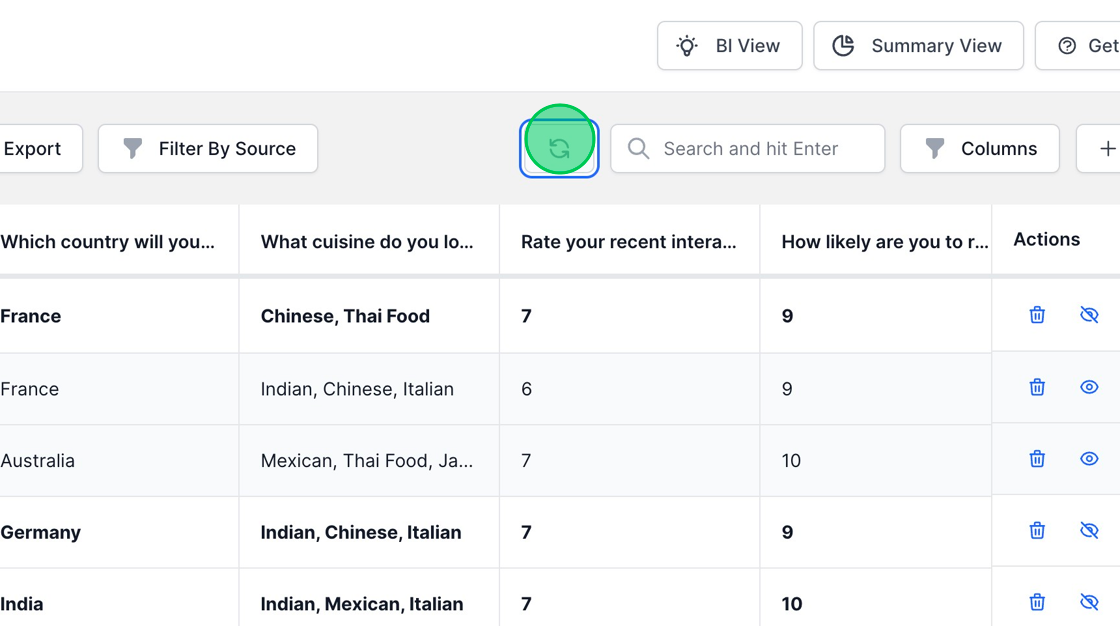The image size is (1120, 626).
Task: Unhide the bold France response via eye-off toggle
Action: [1089, 314]
